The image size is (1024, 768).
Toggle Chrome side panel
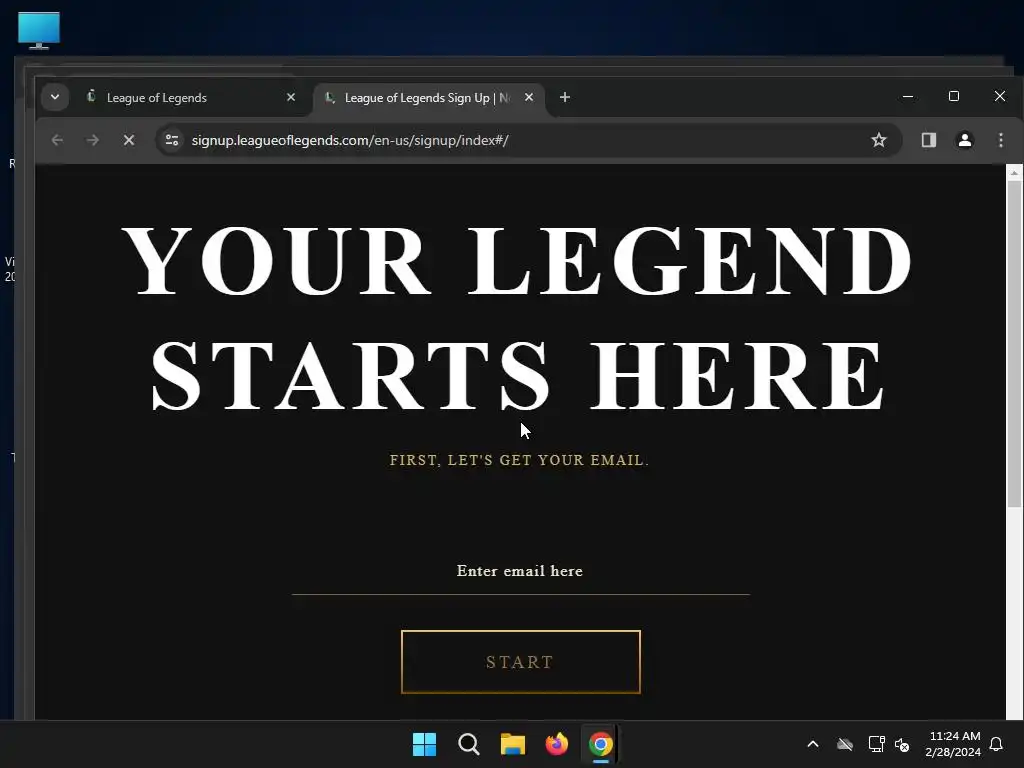click(929, 140)
